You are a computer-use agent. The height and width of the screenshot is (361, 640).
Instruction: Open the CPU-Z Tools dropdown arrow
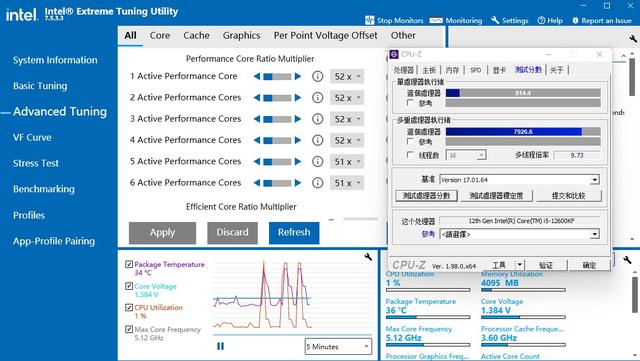click(x=519, y=265)
